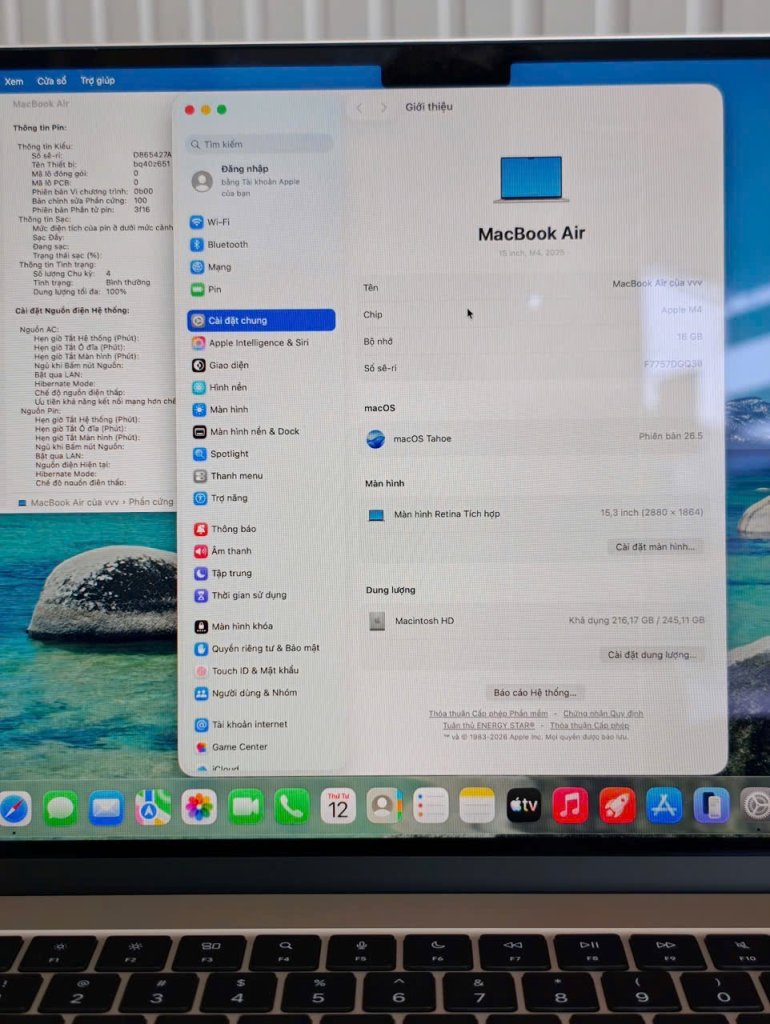Screen dimensions: 770x1024
Task: Open Giao diện appearance settings
Action: pos(220,365)
